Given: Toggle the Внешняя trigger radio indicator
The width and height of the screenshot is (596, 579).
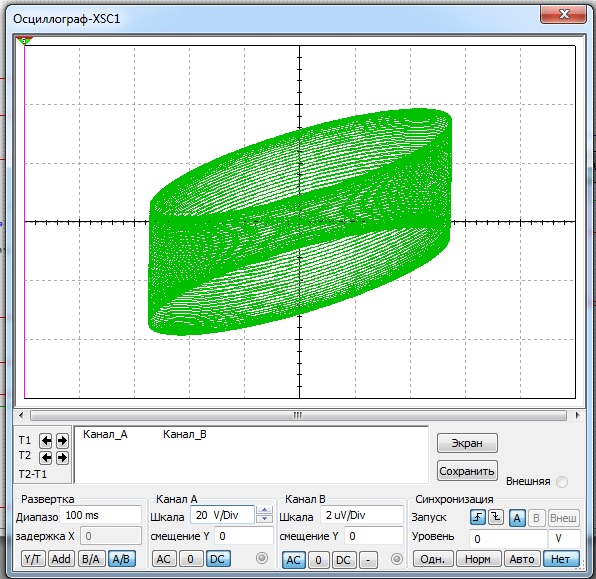Looking at the screenshot, I should tap(562, 482).
